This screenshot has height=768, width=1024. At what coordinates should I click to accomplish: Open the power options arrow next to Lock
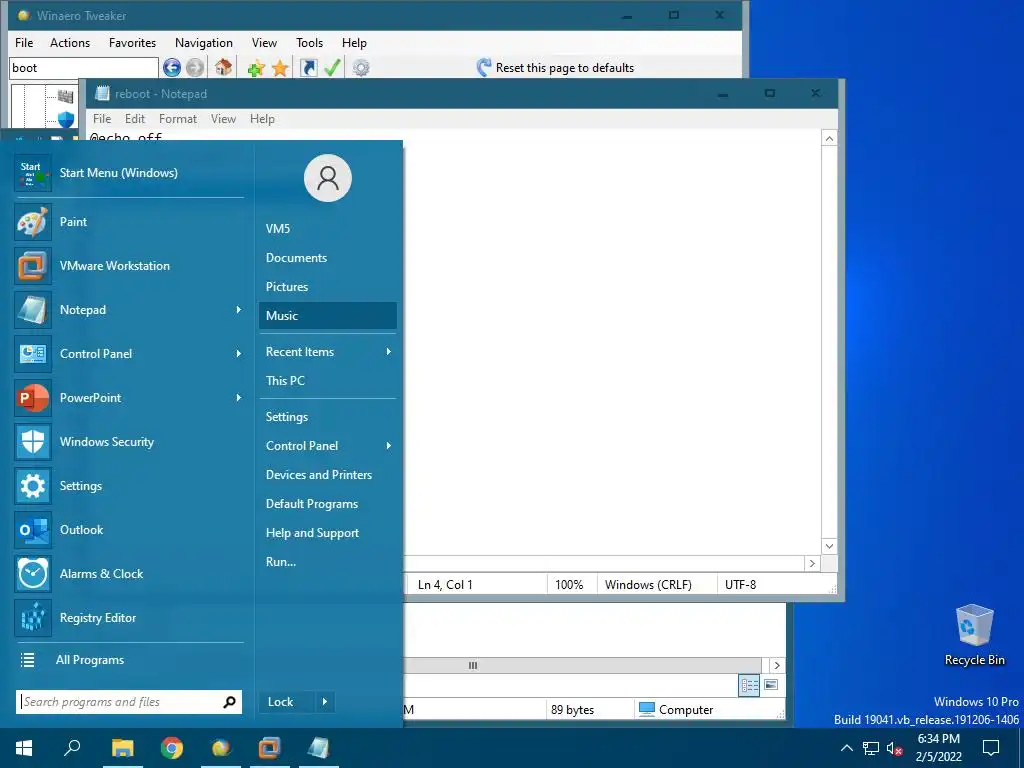click(x=325, y=702)
